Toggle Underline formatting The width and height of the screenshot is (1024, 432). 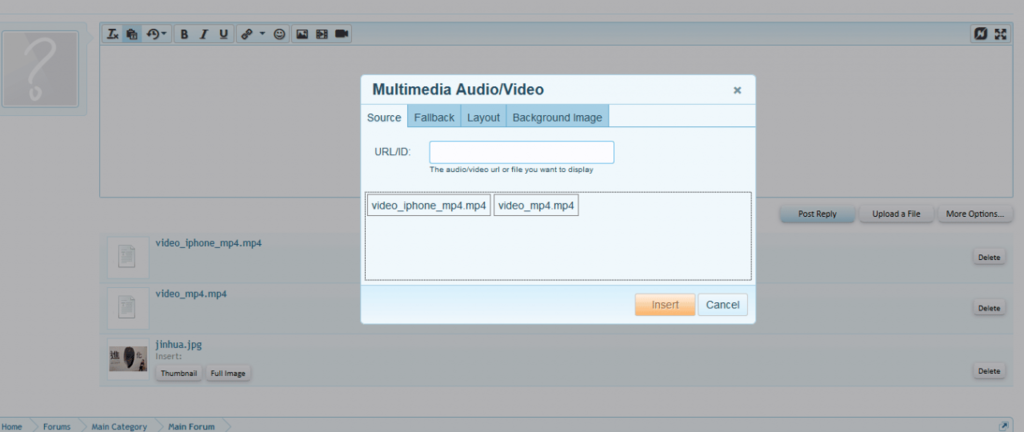coord(223,34)
